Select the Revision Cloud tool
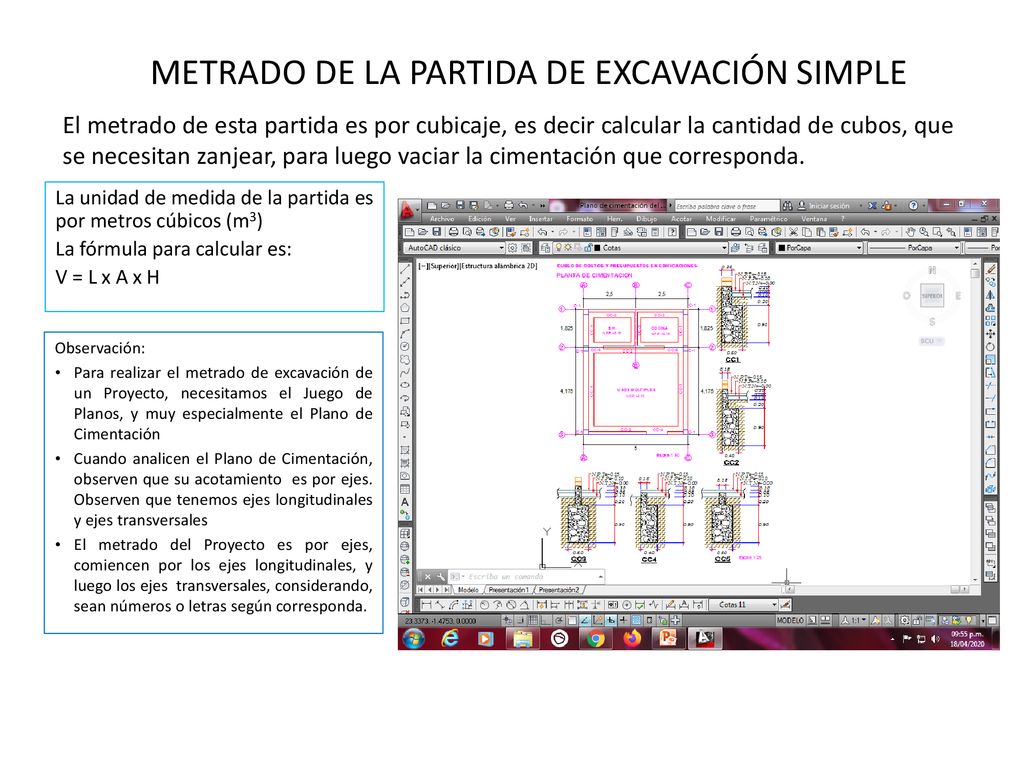1024x768 pixels. click(405, 359)
